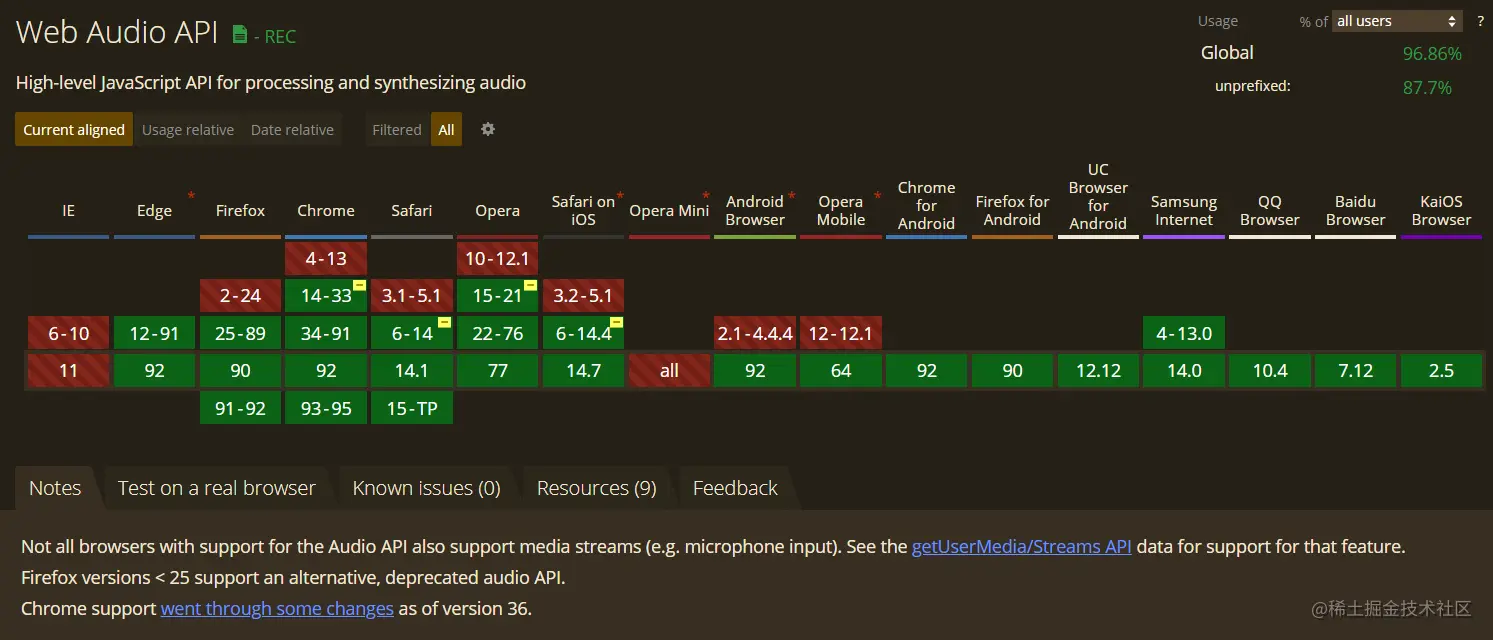Select the Opera 10-12.1 cell
This screenshot has width=1493, height=640.
tap(498, 259)
